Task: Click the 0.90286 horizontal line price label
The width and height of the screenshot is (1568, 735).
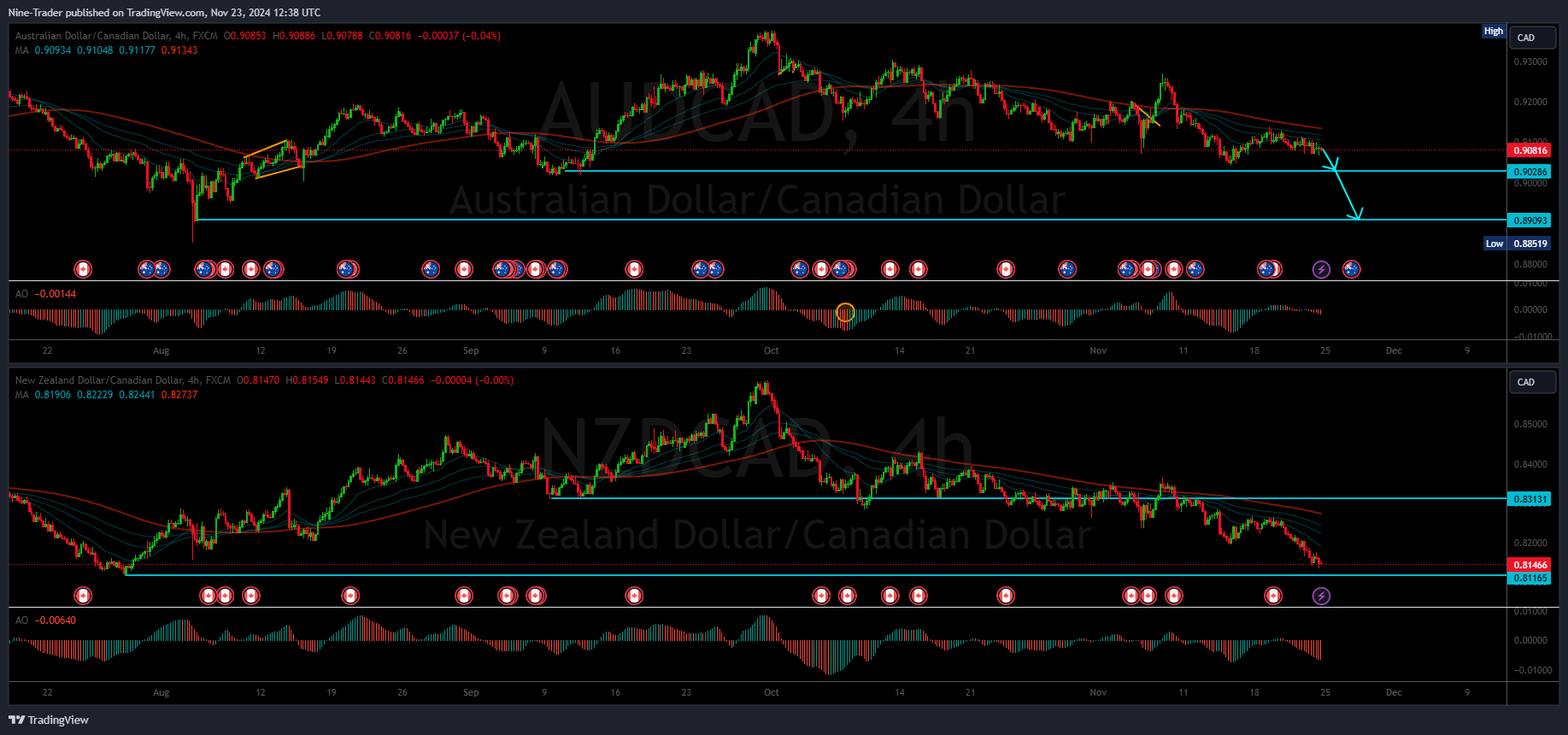Action: [1530, 172]
